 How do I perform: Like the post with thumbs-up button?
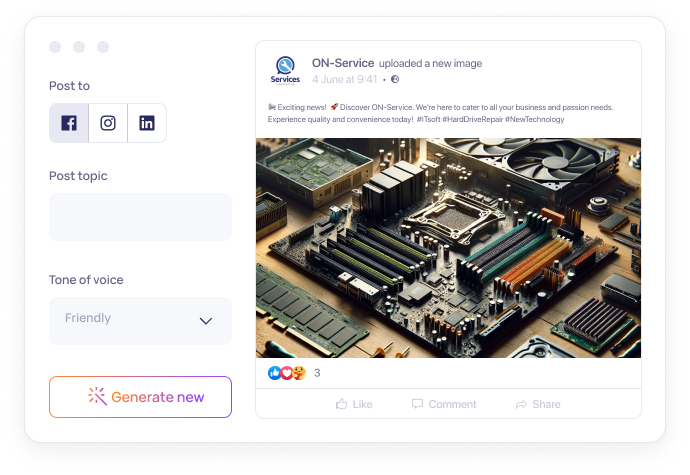point(354,404)
